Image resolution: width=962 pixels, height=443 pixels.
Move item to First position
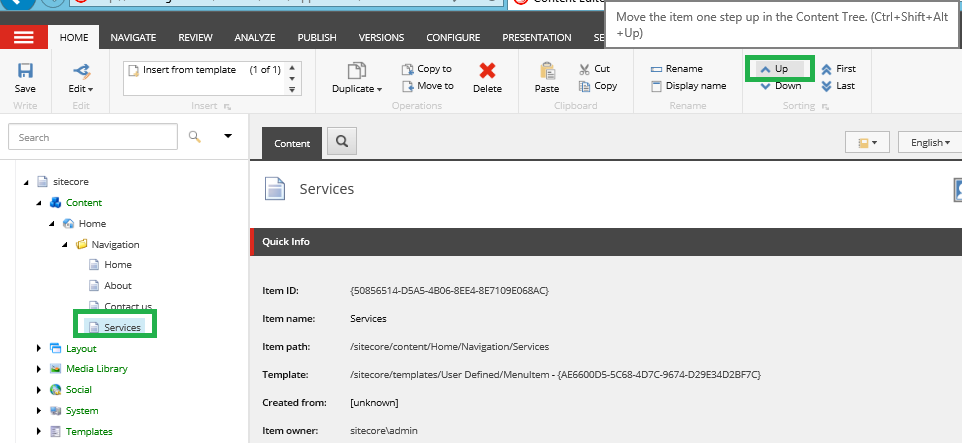[838, 69]
